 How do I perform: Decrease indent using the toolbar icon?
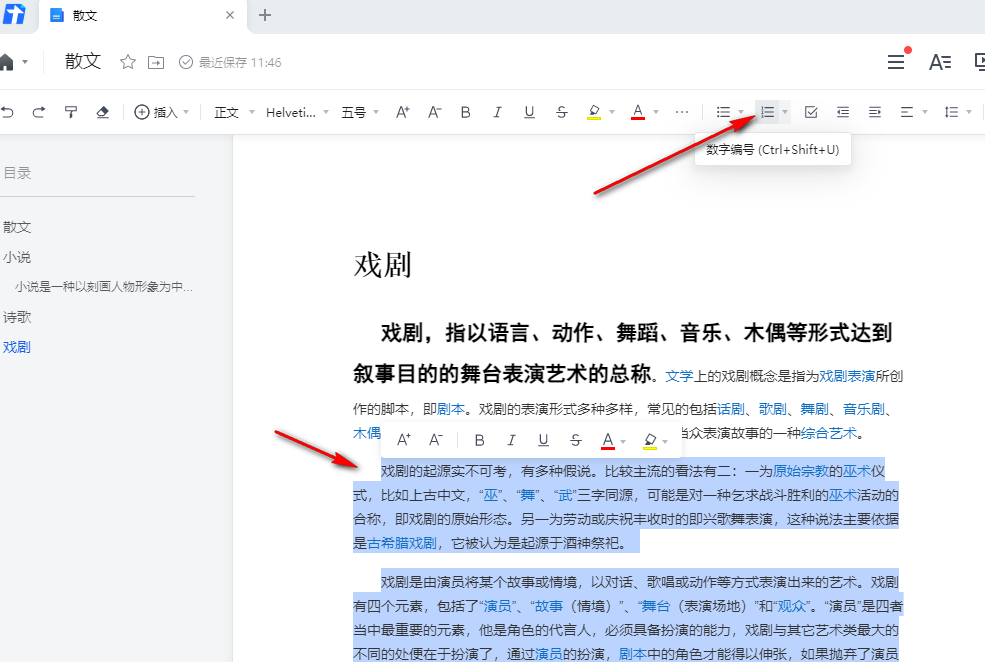pos(843,112)
